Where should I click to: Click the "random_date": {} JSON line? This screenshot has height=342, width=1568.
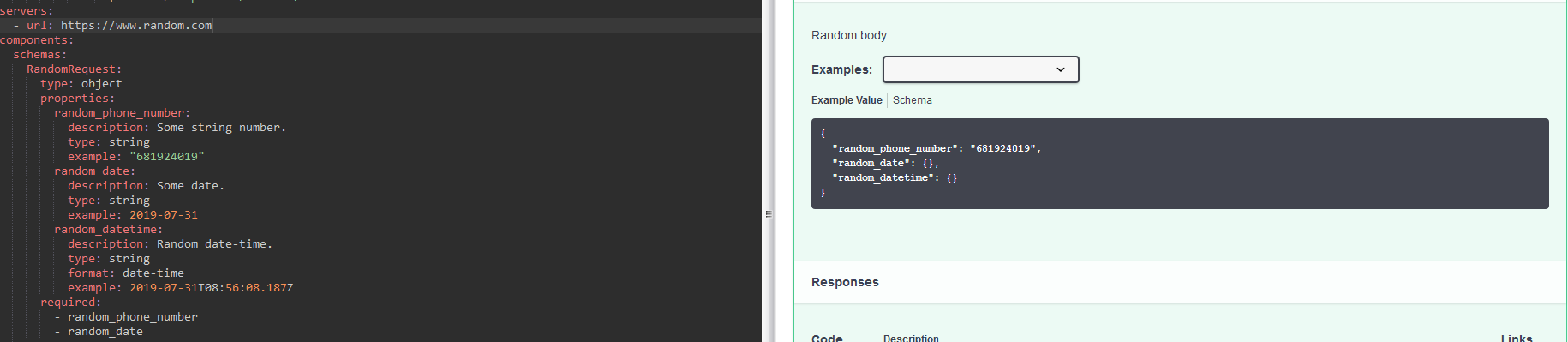[886, 163]
